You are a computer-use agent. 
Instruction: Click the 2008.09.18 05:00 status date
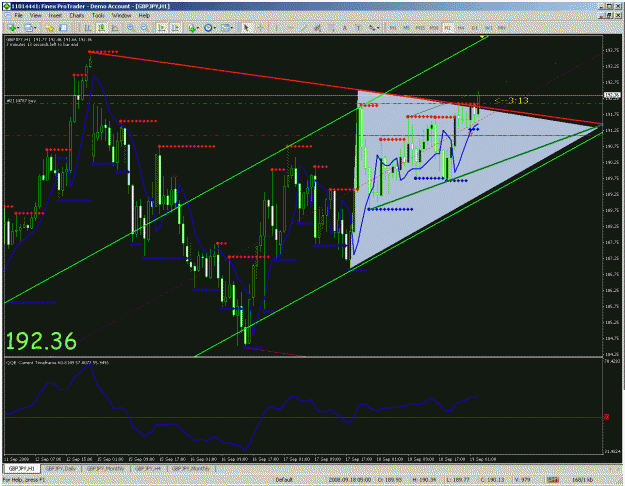tap(350, 480)
